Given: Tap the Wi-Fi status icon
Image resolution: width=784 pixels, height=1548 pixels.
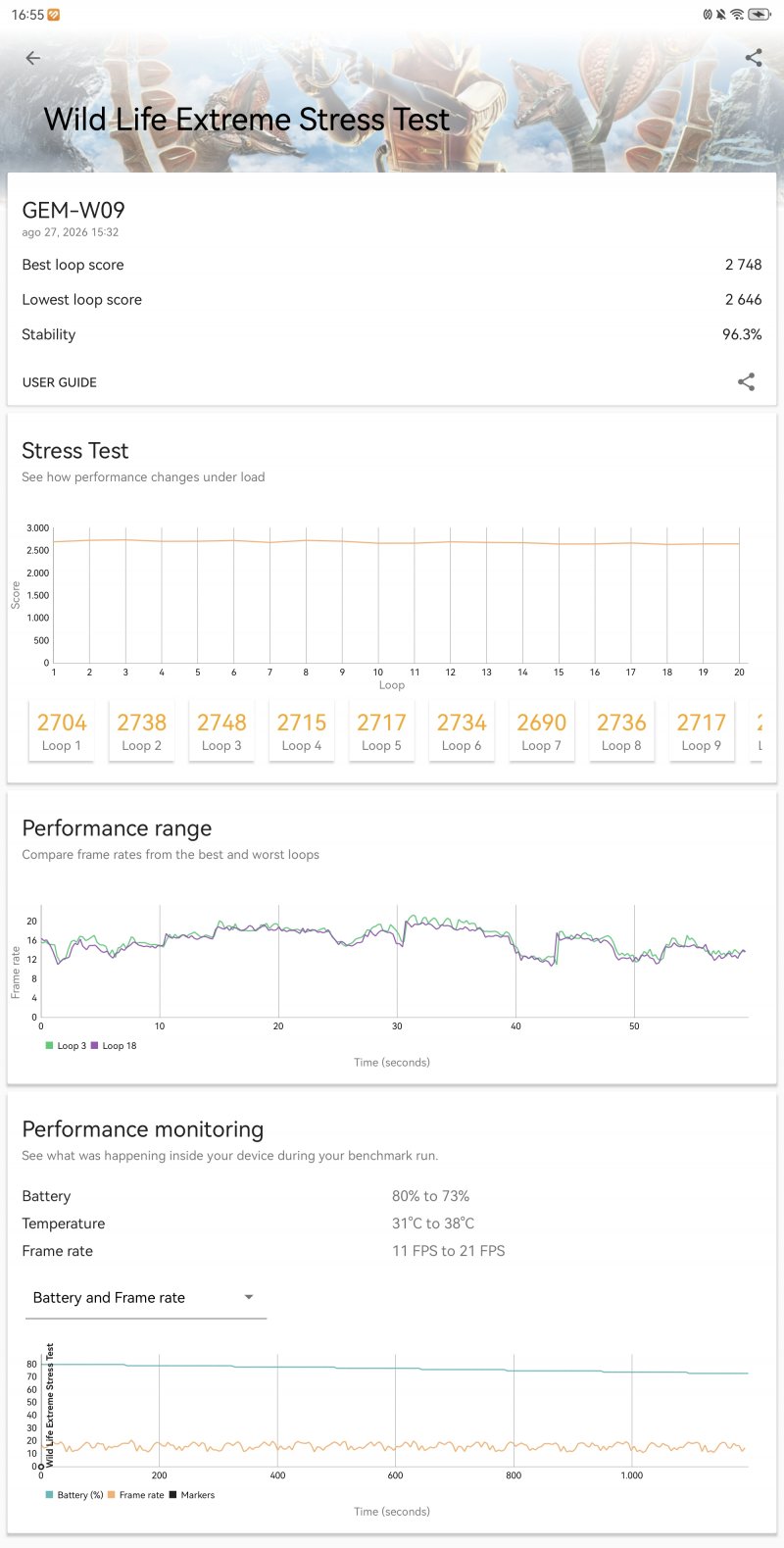Looking at the screenshot, I should [737, 15].
